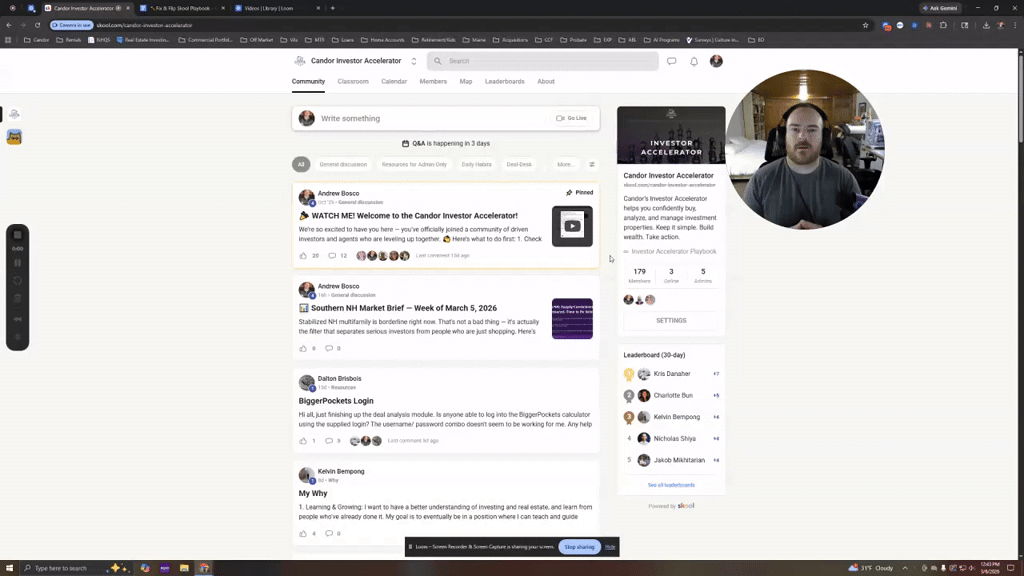The height and width of the screenshot is (576, 1024).
Task: Open the Map tab
Action: point(466,82)
